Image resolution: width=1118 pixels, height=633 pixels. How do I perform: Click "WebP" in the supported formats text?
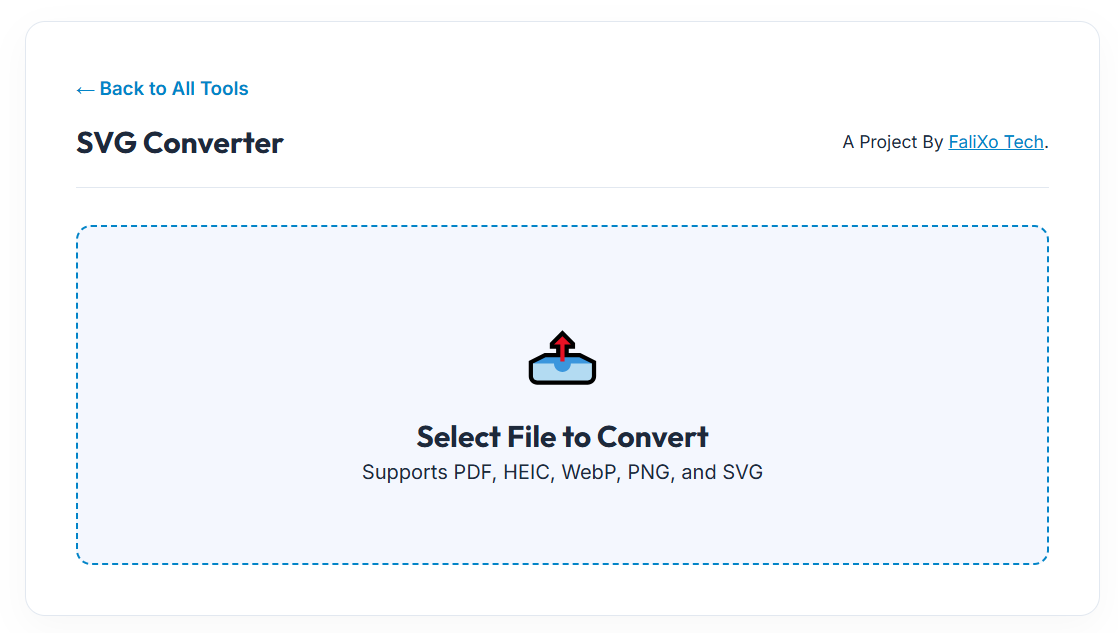589,472
